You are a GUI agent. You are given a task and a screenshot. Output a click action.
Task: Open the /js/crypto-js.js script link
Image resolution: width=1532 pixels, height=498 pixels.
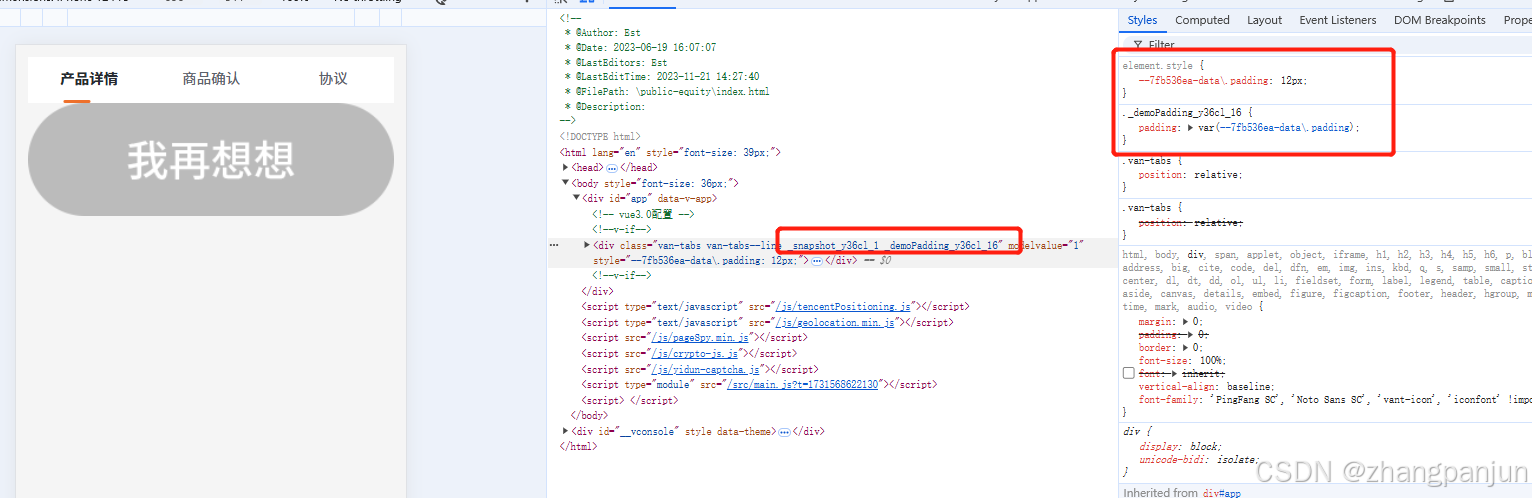pos(693,353)
